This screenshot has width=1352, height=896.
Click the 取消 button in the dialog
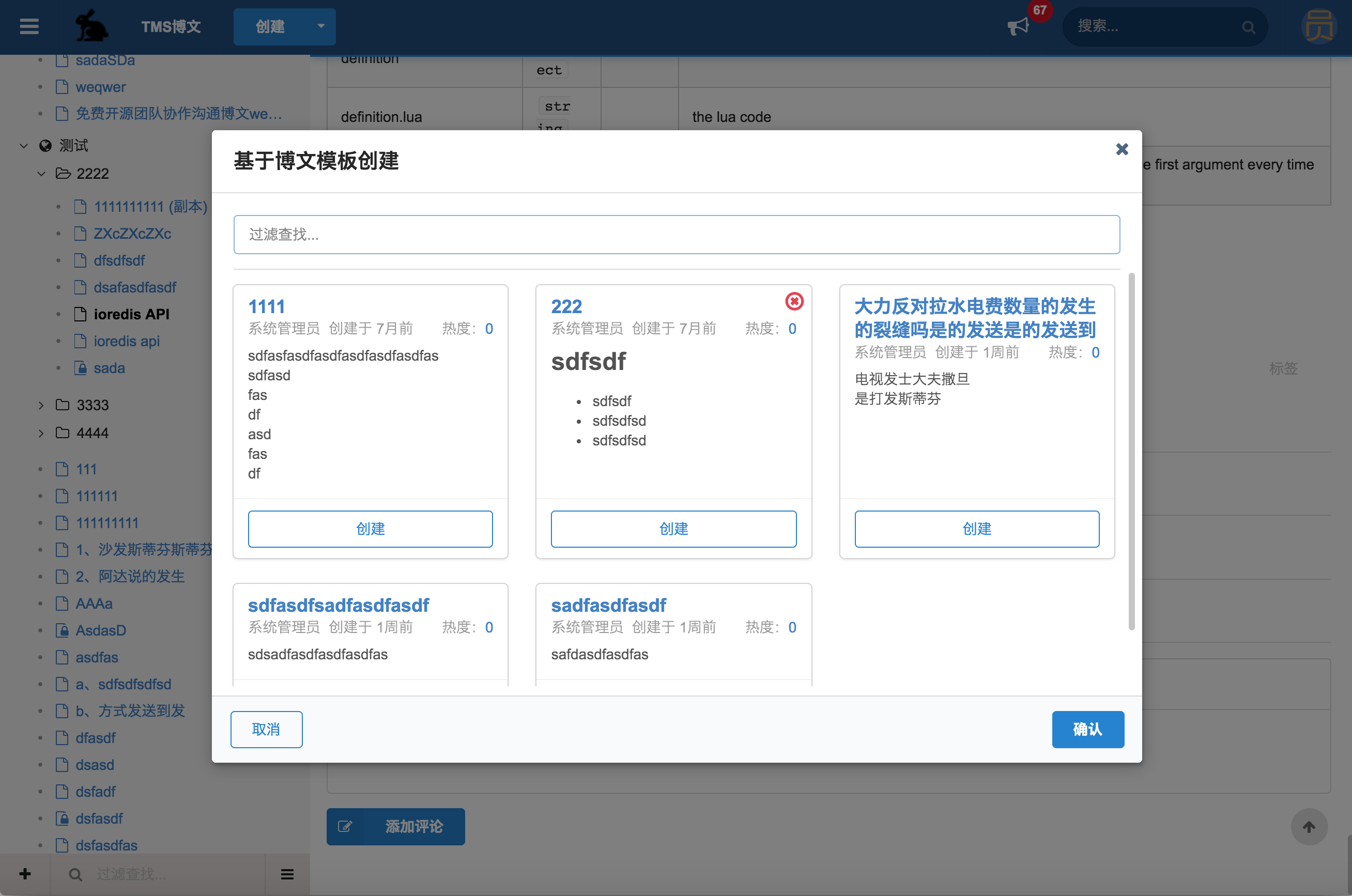(266, 729)
